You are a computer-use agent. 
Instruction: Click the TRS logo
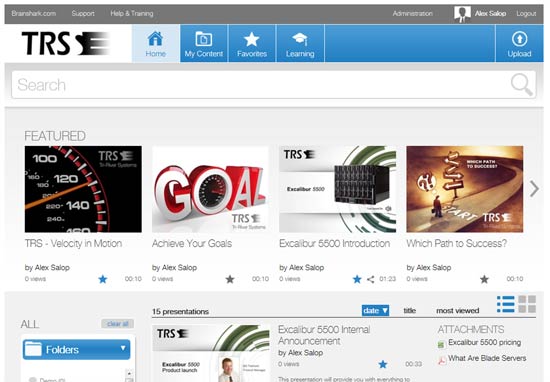point(66,43)
